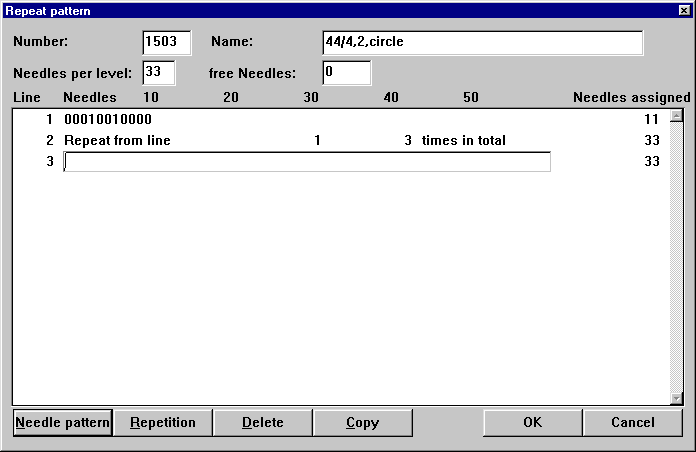Image resolution: width=696 pixels, height=452 pixels.
Task: Click the repeat count value 3
Action: pyautogui.click(x=408, y=141)
